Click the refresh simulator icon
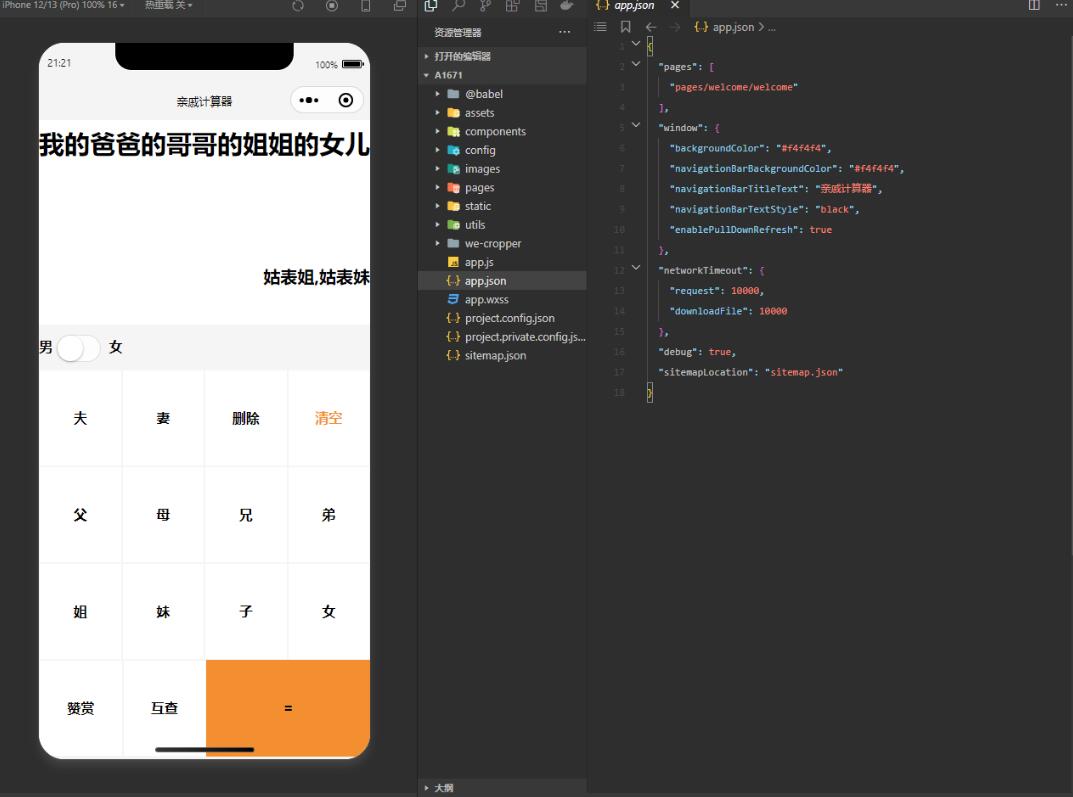The image size is (1073, 797). [x=298, y=6]
